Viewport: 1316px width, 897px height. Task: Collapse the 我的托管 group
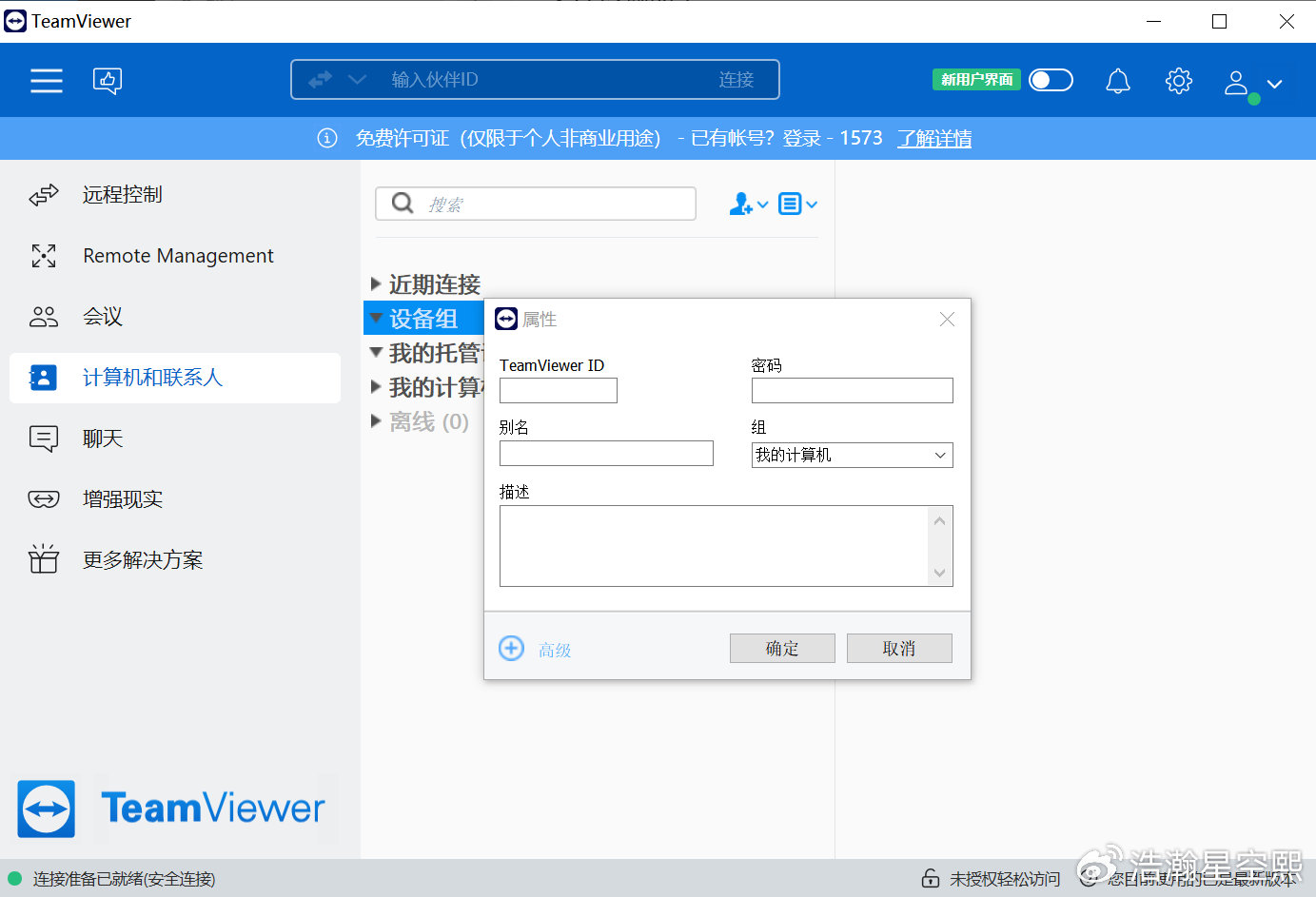point(376,352)
